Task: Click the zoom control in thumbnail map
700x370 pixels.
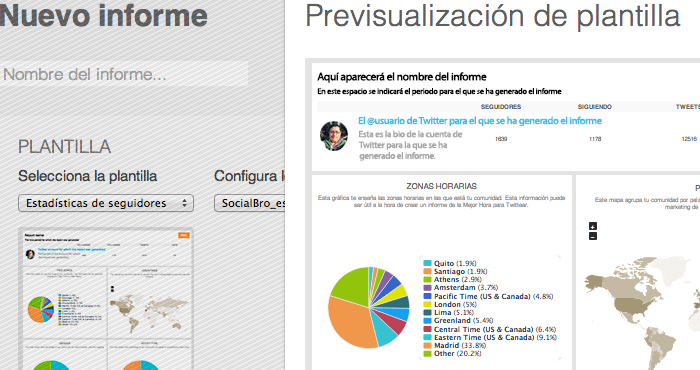Action: coord(112,289)
